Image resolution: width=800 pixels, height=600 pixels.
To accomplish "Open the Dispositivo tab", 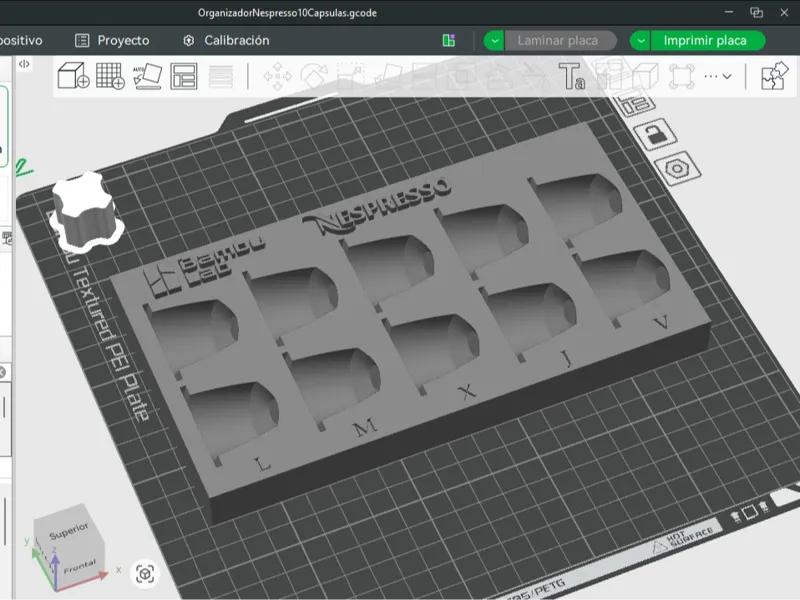I will point(21,40).
